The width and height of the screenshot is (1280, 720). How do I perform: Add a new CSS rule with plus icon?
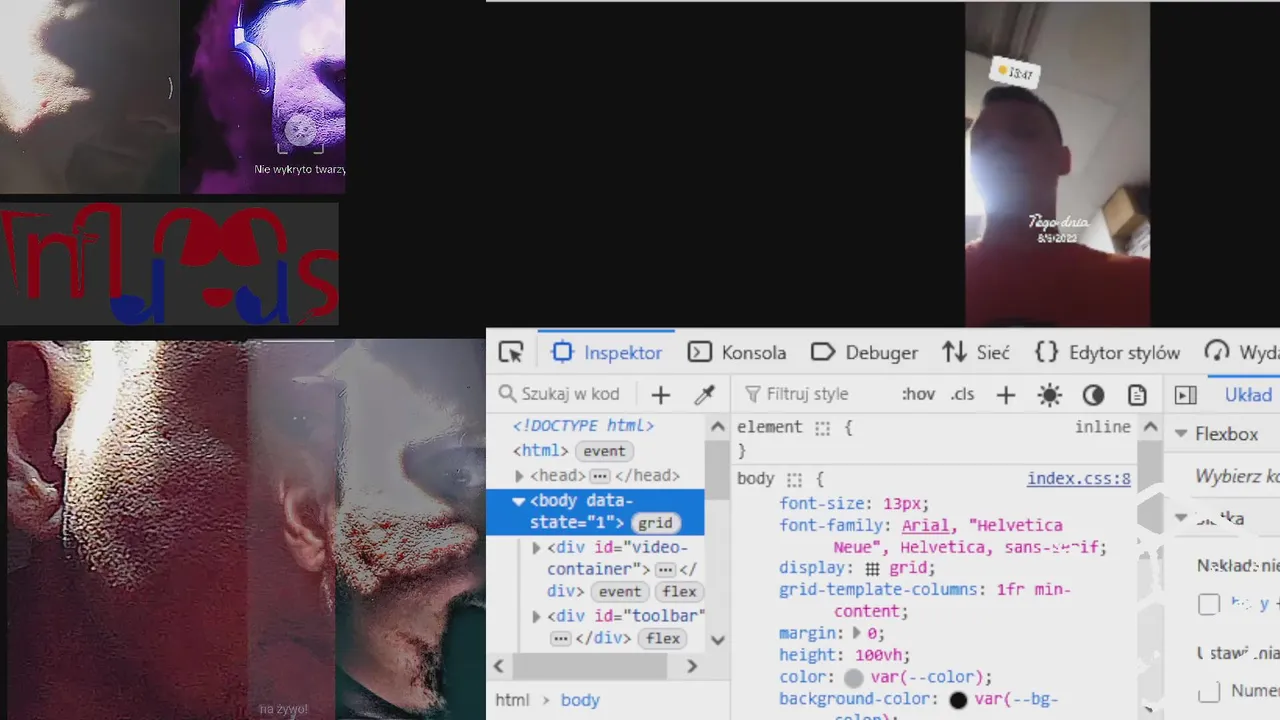1006,395
